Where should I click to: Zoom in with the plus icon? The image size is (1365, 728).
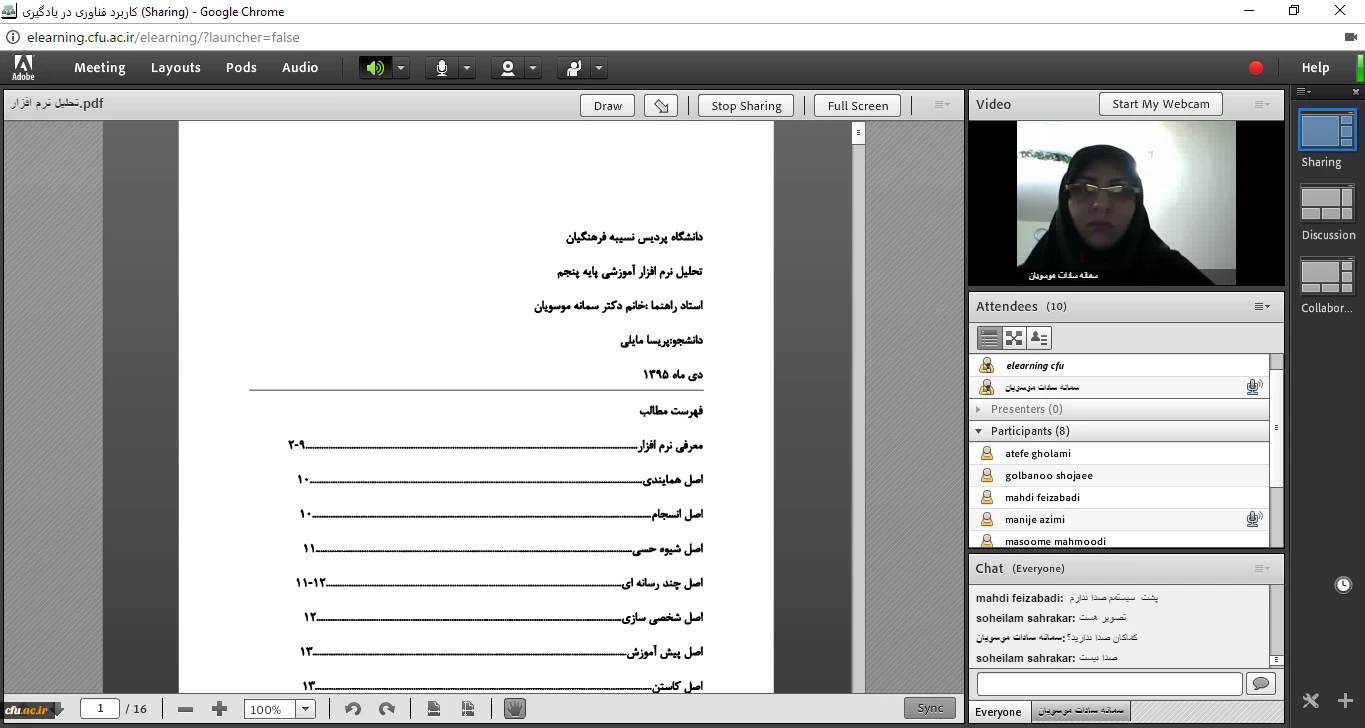[220, 709]
